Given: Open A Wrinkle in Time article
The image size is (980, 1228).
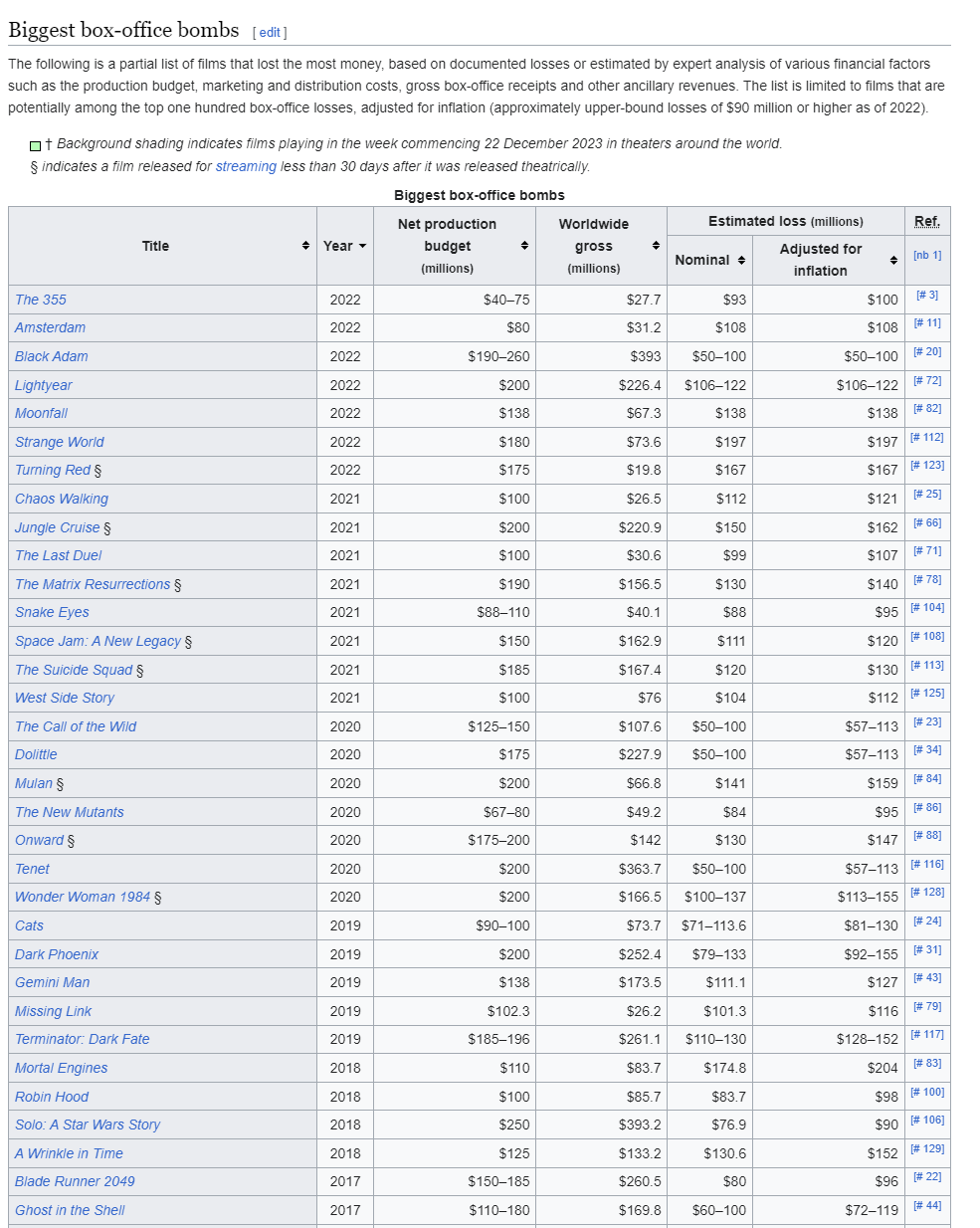Looking at the screenshot, I should [x=69, y=1153].
